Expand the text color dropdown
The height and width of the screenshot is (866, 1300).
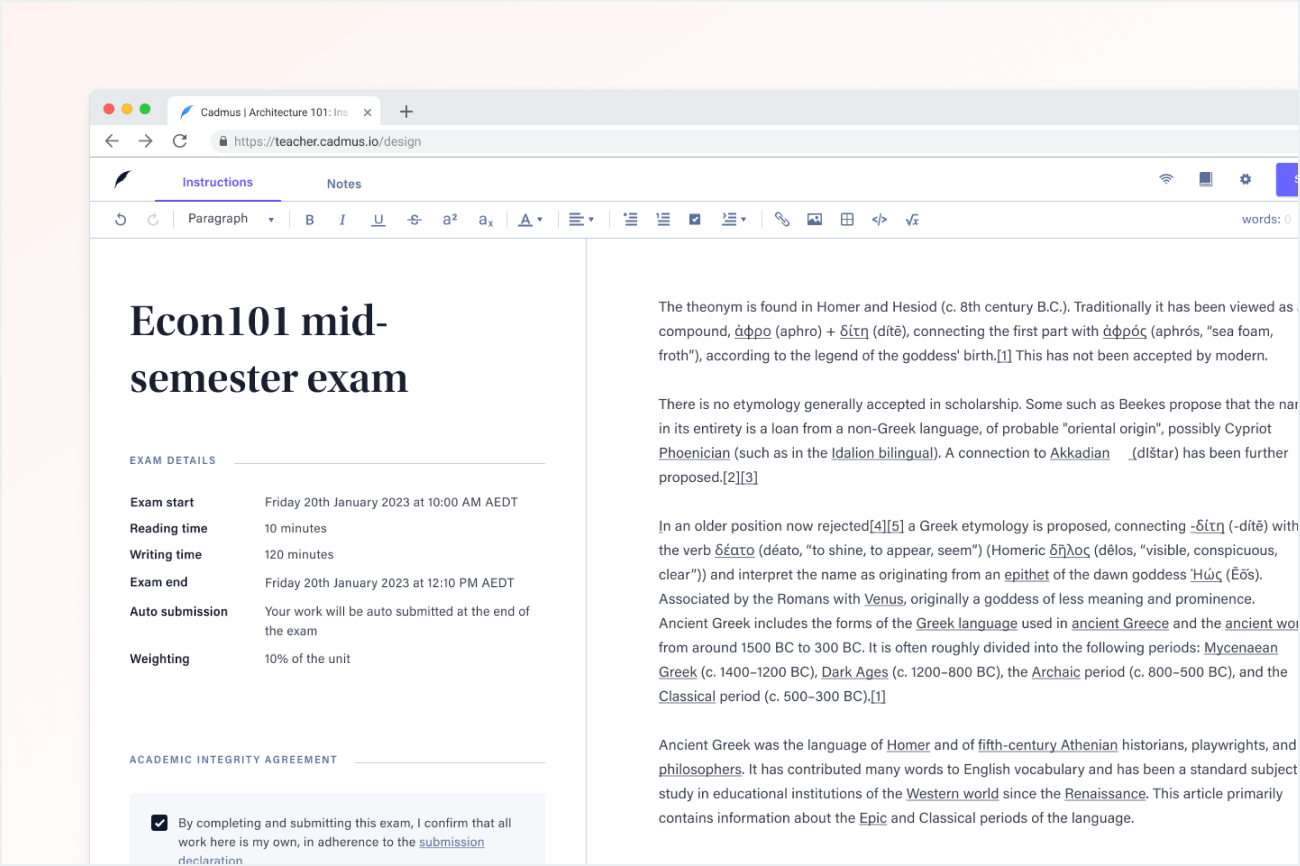tap(530, 220)
